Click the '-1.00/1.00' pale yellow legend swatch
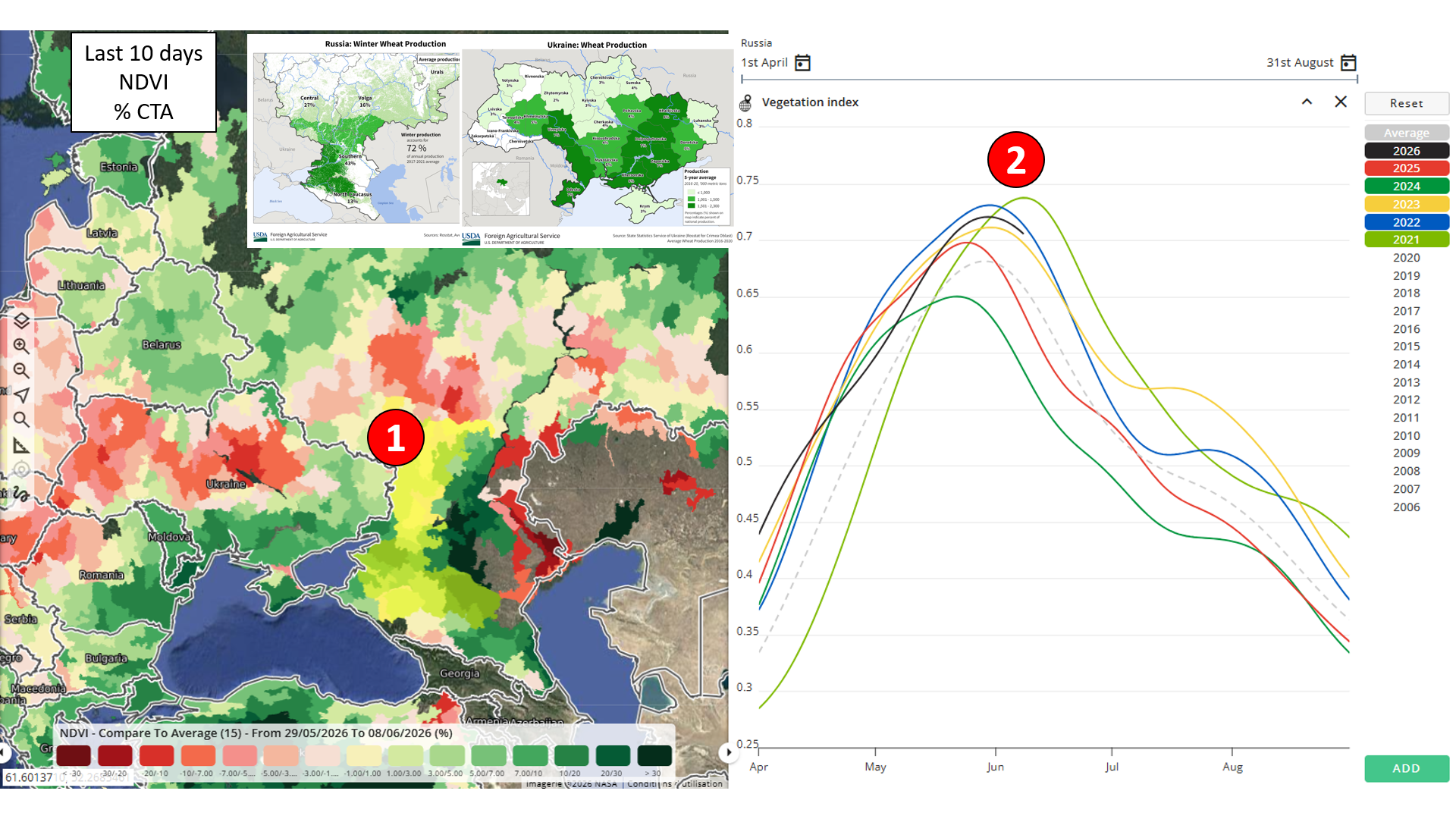Screen dimensions: 1456x819 point(364,755)
